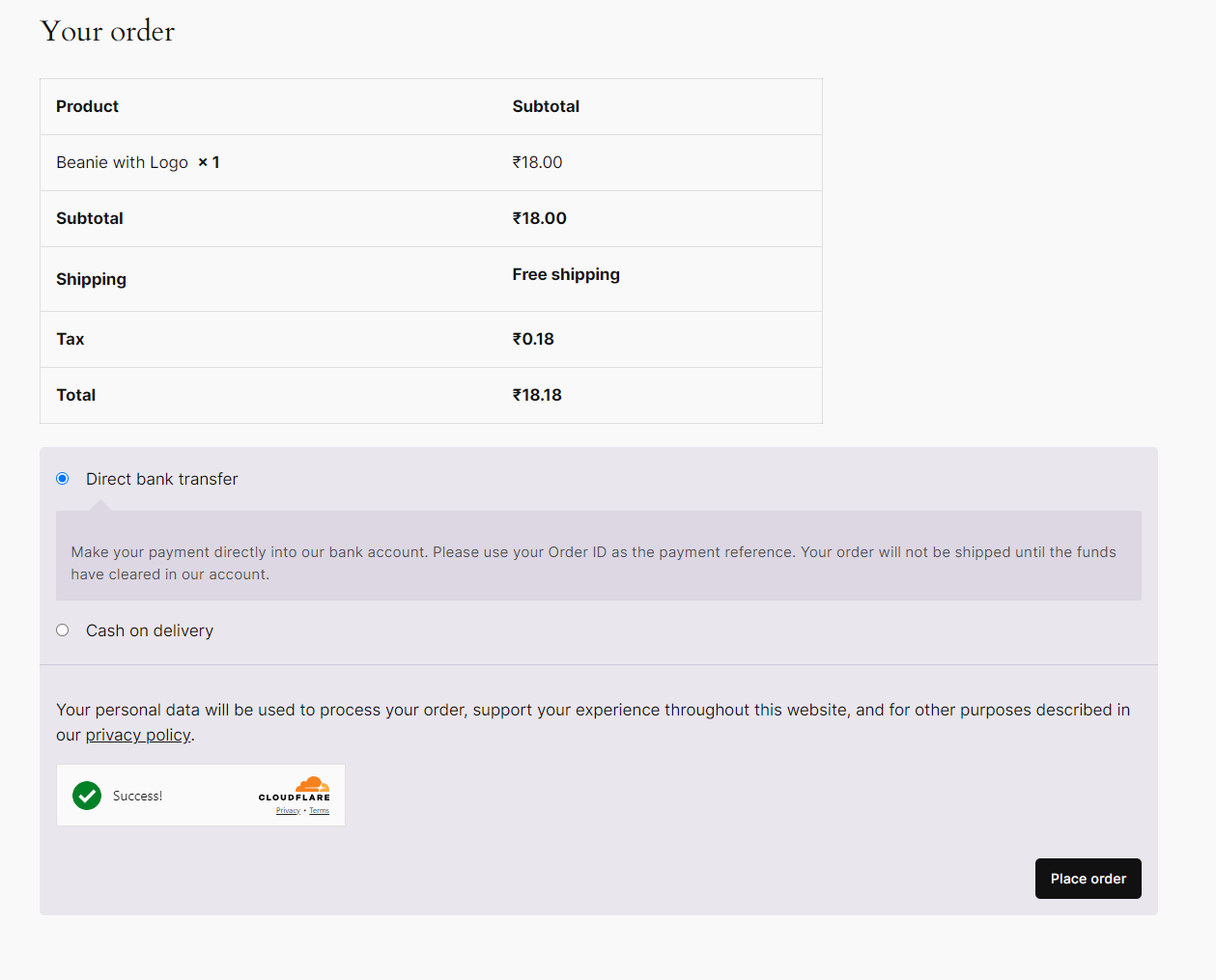This screenshot has height=980, width=1216.
Task: Click Cloudflare Privacy link in widget
Action: [x=288, y=811]
